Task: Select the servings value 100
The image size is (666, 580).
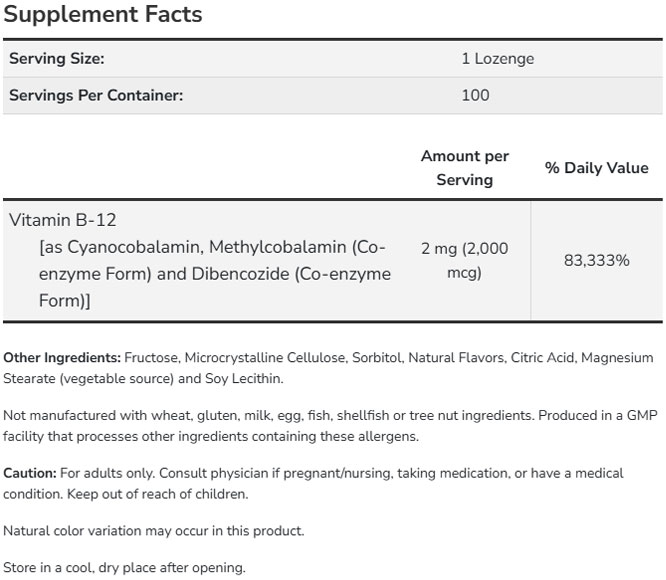Action: click(x=476, y=96)
